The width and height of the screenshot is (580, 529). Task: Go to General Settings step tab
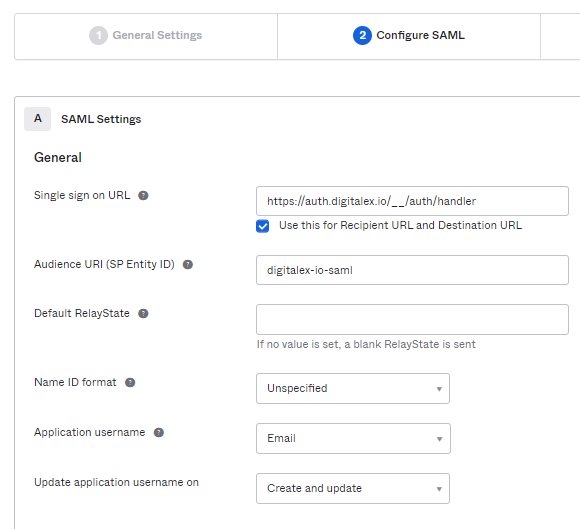pos(146,36)
